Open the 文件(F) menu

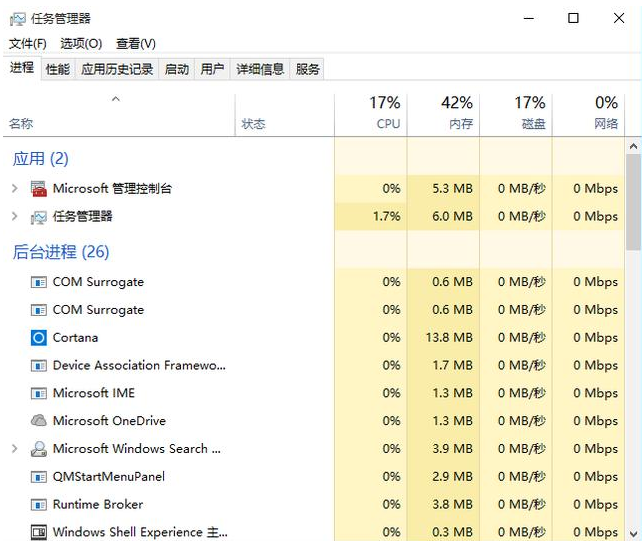27,43
